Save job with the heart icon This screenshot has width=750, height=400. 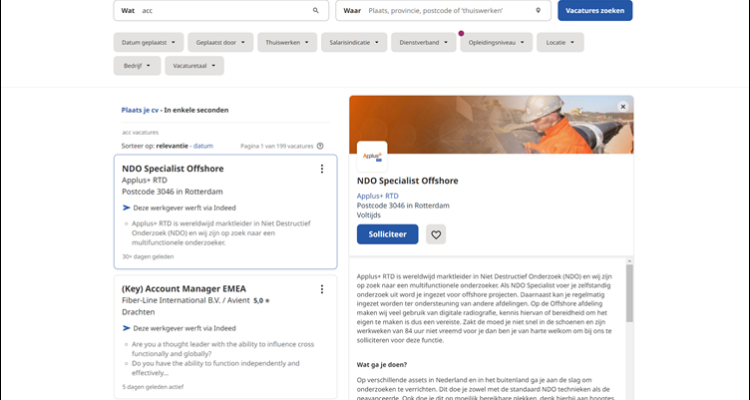coord(435,234)
